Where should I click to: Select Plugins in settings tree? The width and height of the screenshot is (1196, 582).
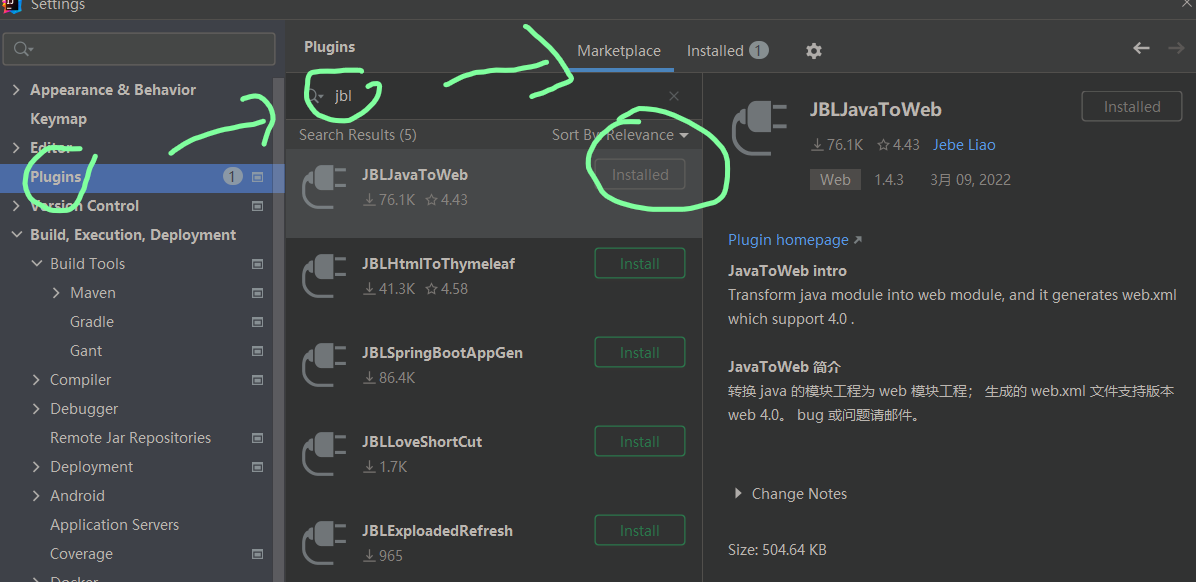click(56, 177)
